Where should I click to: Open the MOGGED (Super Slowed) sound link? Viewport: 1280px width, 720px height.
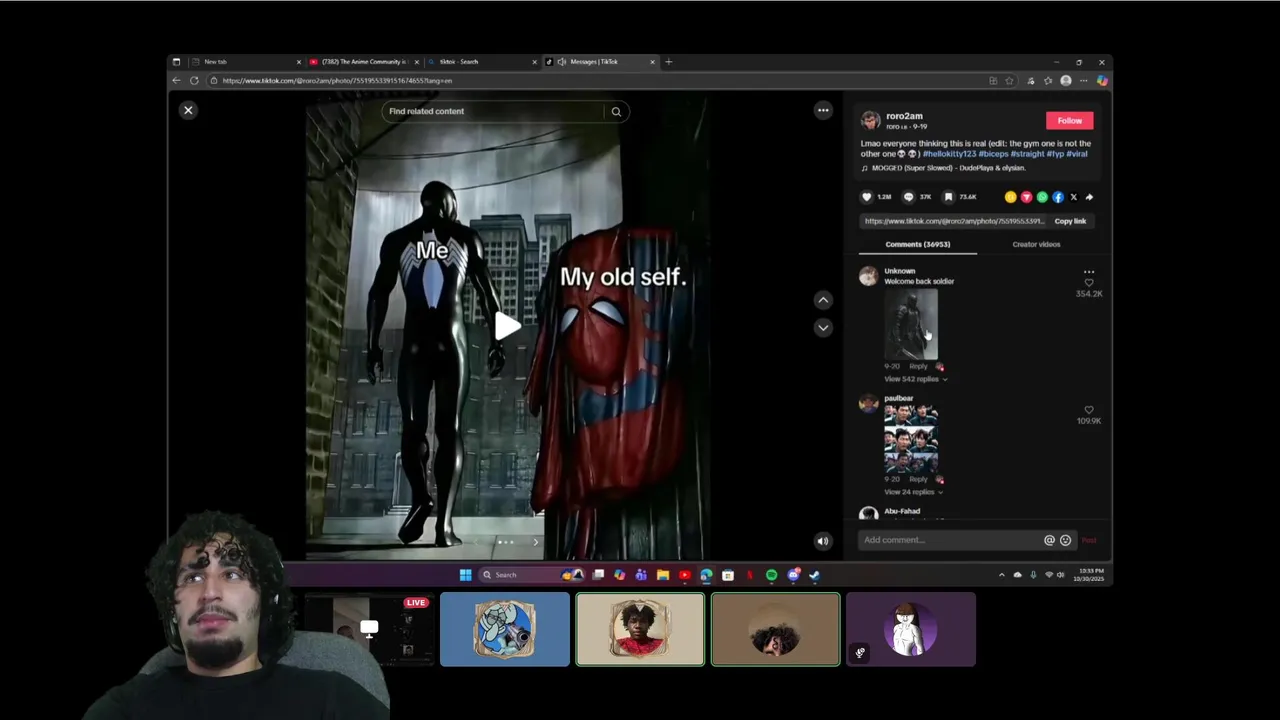pyautogui.click(x=949, y=168)
